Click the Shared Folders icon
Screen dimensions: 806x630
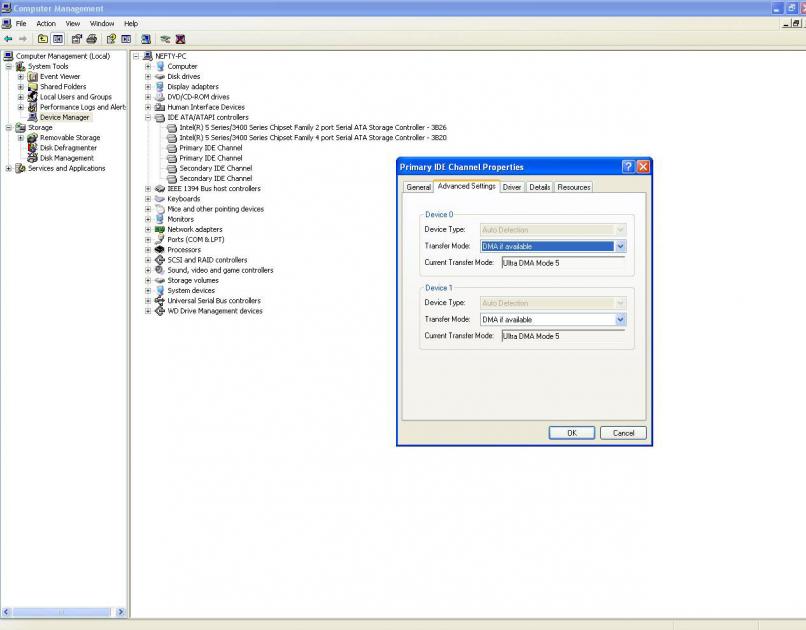click(32, 87)
